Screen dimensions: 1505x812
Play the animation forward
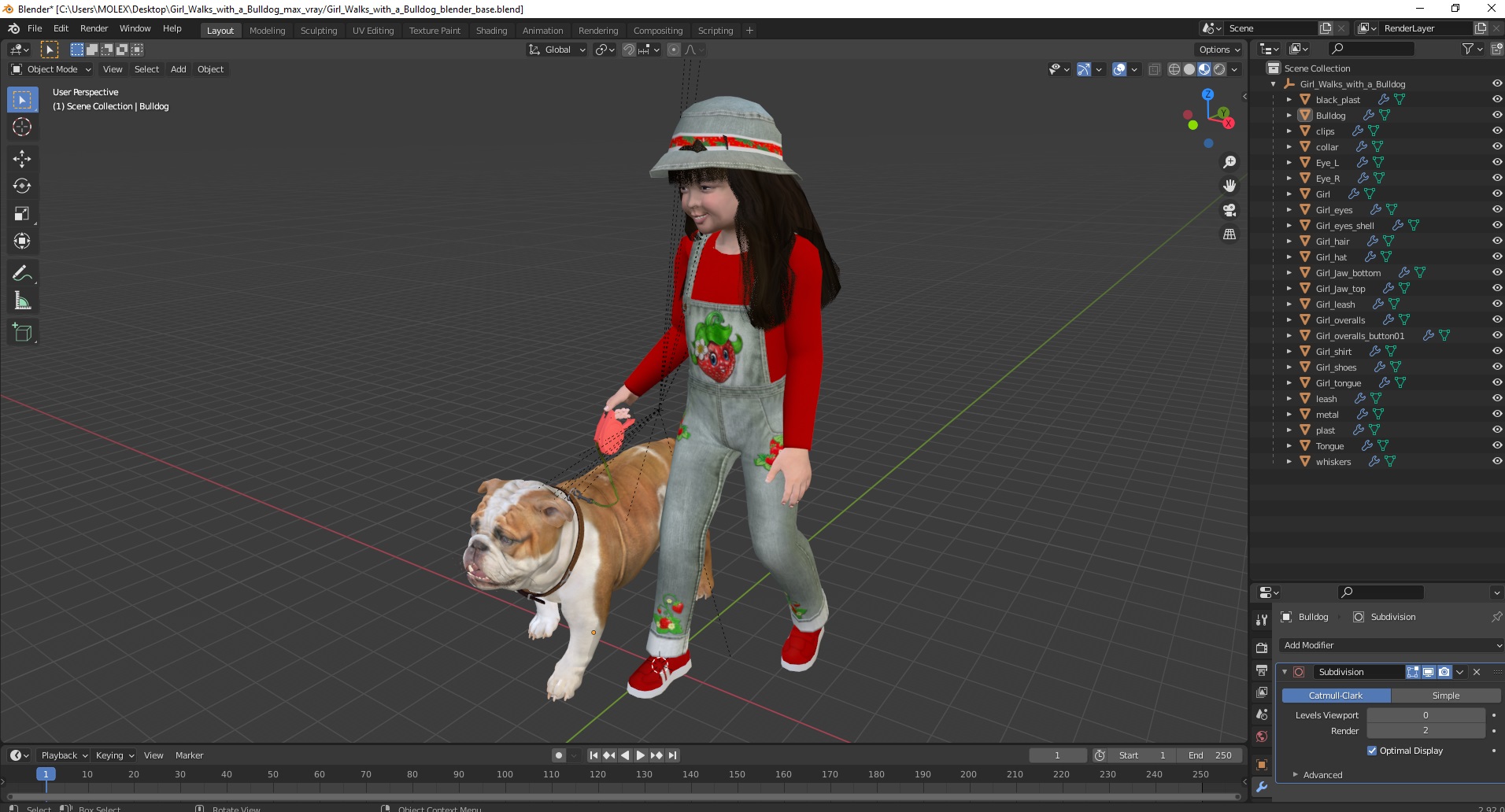(x=641, y=755)
